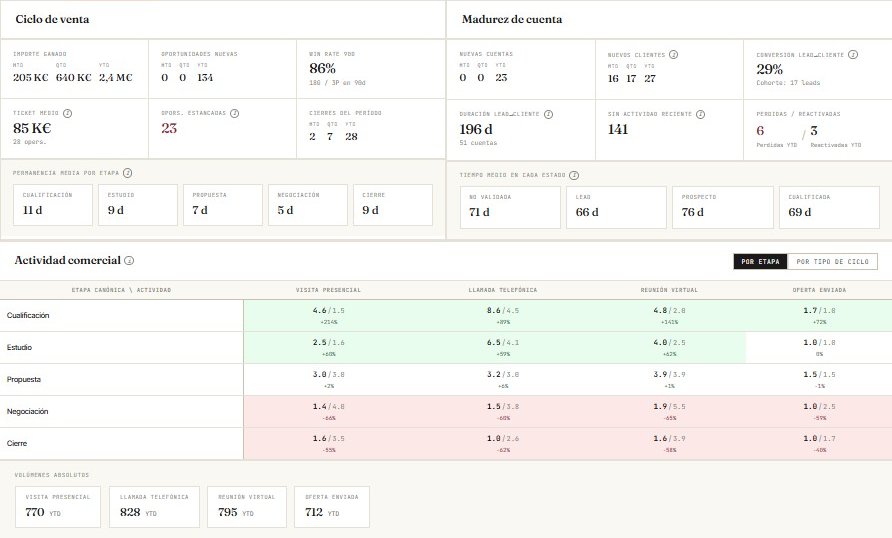Click info icon next to Ticket Medio
This screenshot has height=538, width=892.
coord(67,113)
